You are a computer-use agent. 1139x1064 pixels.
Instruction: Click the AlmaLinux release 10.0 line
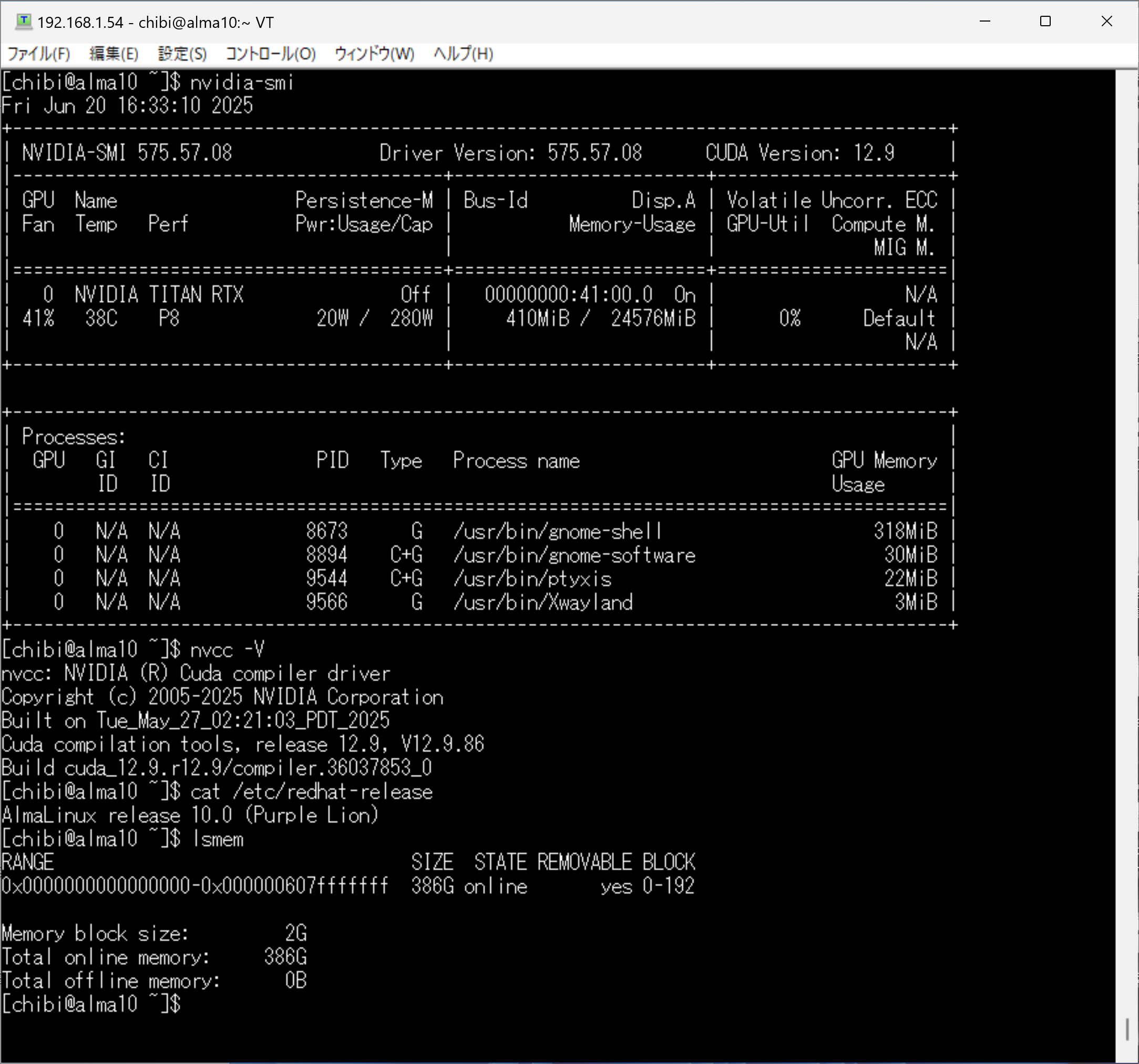[x=189, y=815]
